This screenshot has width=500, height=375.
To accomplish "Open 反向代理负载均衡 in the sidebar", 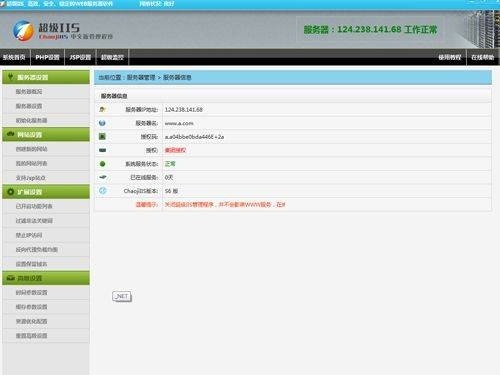I will click(x=46, y=249).
